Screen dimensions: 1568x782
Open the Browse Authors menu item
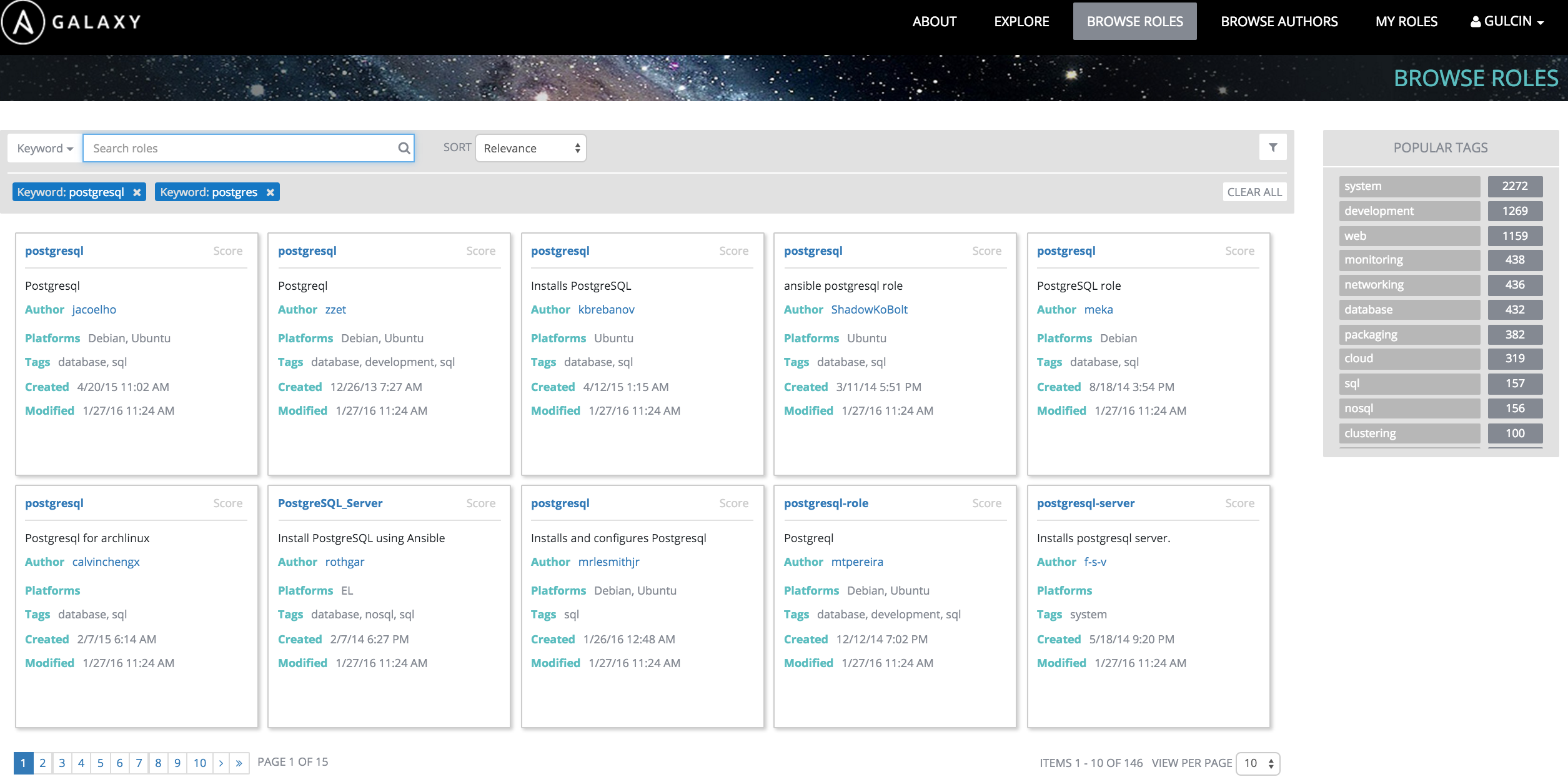coord(1279,21)
